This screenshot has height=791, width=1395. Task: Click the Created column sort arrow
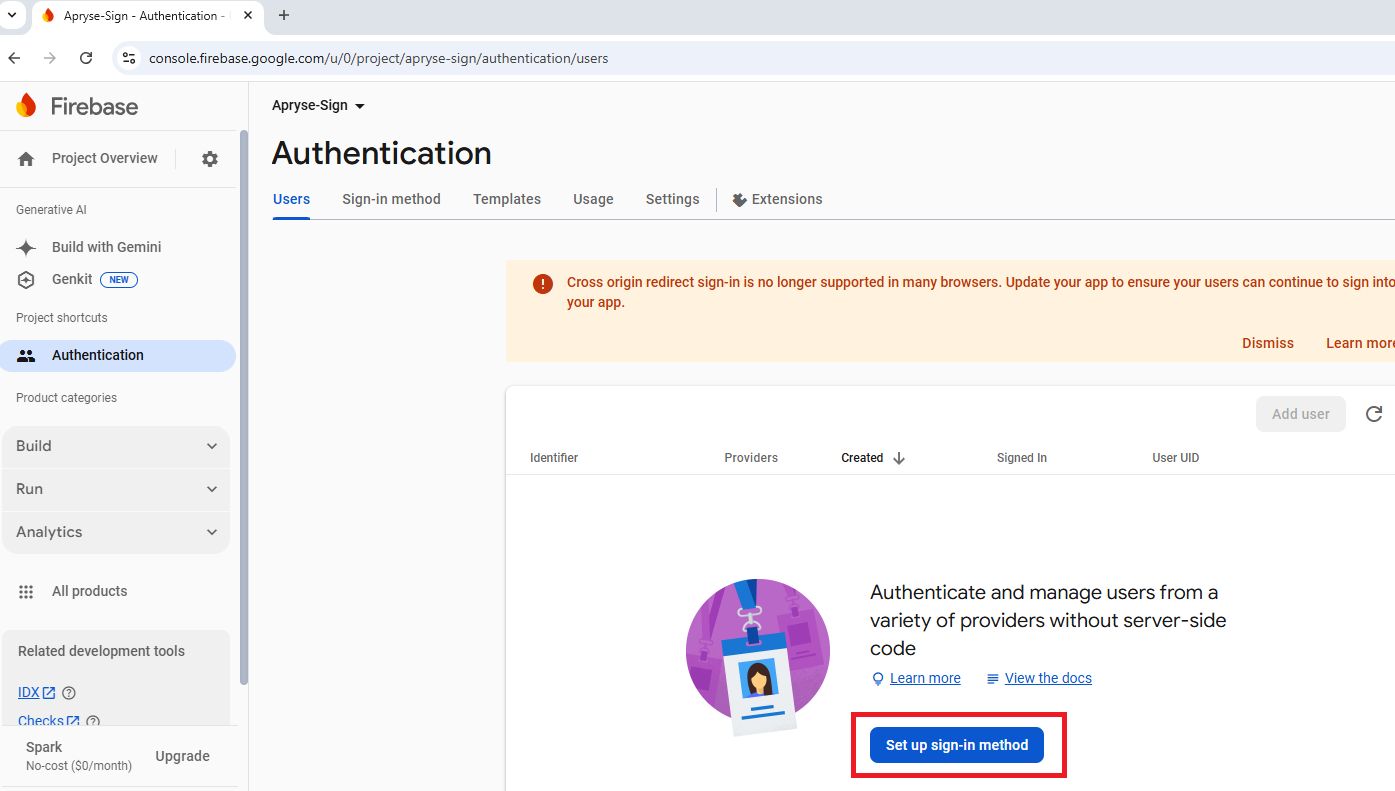tap(899, 458)
